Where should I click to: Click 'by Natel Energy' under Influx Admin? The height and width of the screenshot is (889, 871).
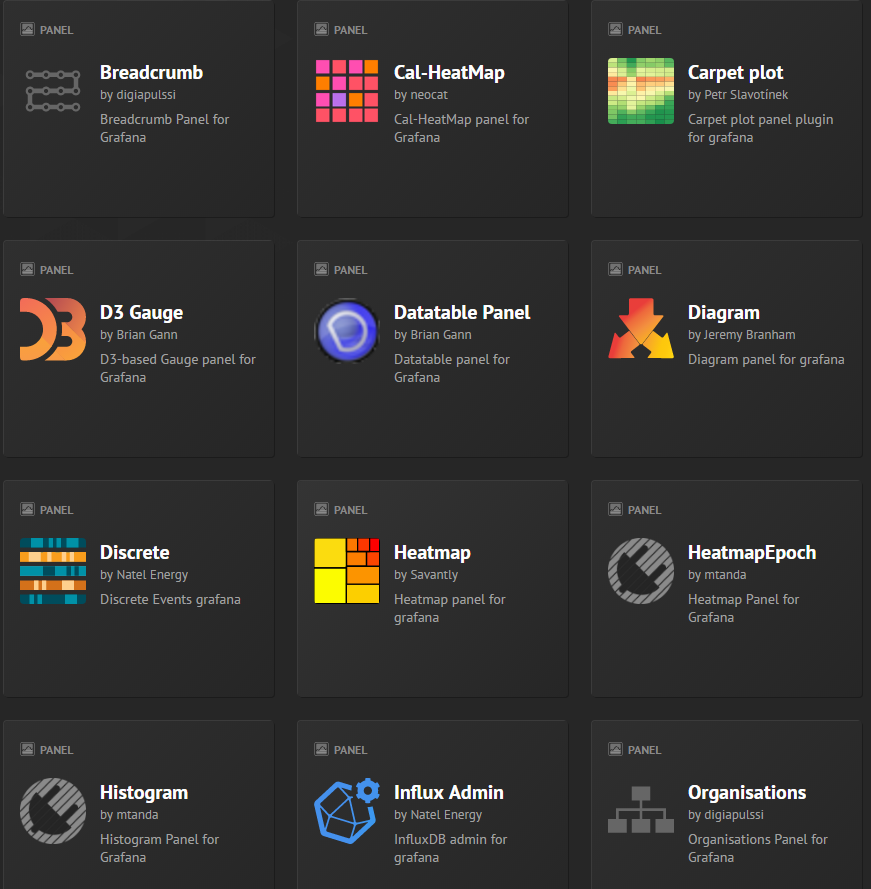tap(438, 814)
